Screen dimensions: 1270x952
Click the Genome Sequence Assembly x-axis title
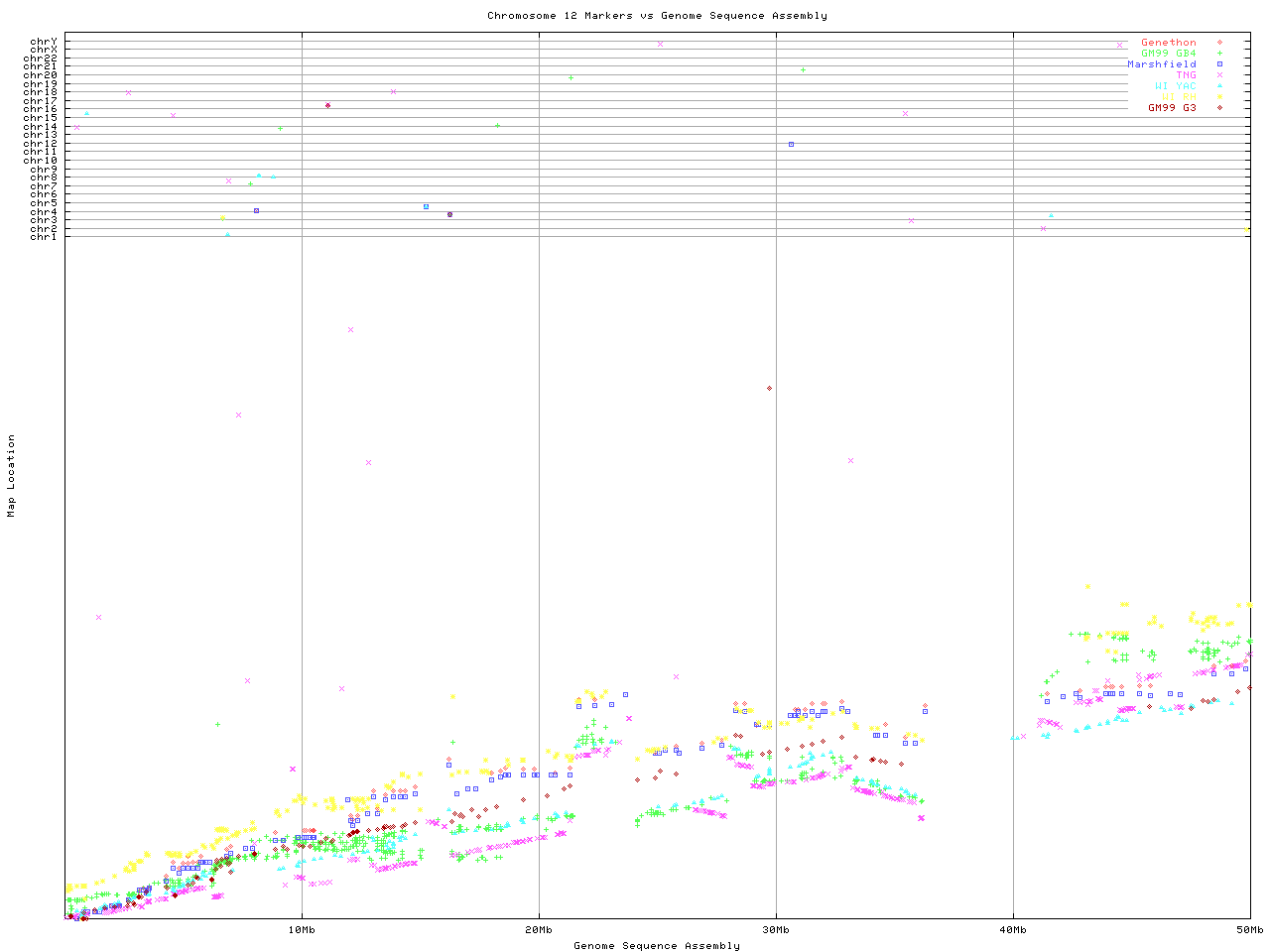coord(657,946)
